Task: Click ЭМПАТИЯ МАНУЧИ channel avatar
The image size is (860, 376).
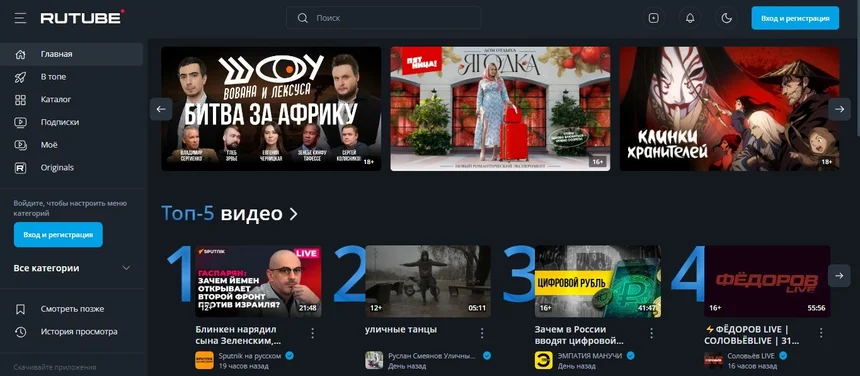Action: pyautogui.click(x=544, y=360)
